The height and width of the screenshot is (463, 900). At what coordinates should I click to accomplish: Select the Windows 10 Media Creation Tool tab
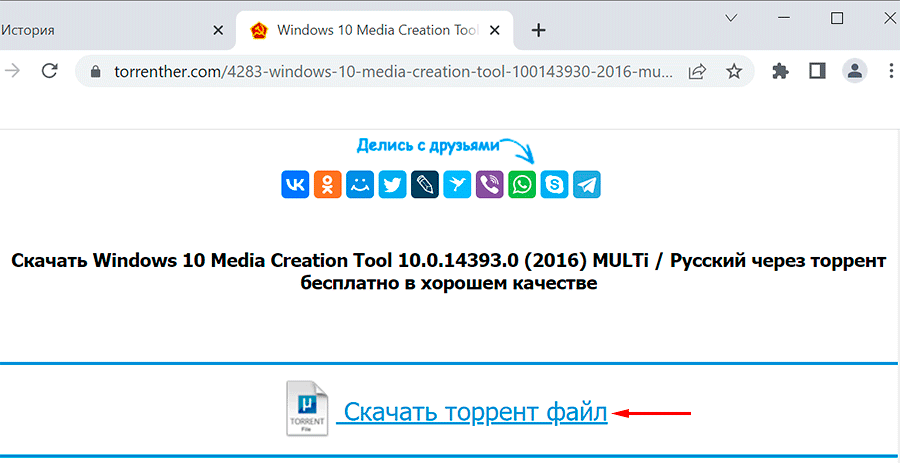pyautogui.click(x=375, y=30)
